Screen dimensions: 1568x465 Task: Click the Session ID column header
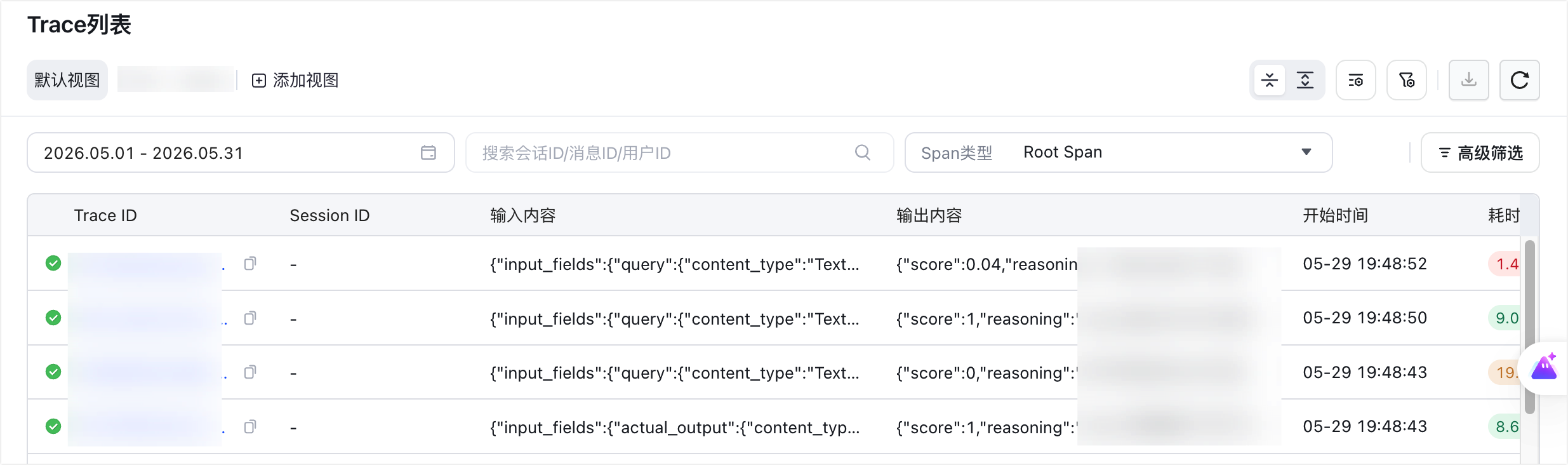tap(329, 215)
